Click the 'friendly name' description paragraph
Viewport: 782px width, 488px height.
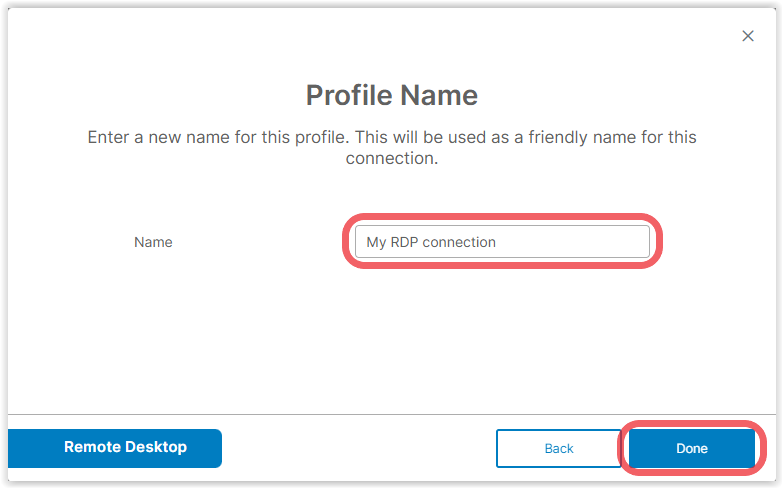[391, 147]
